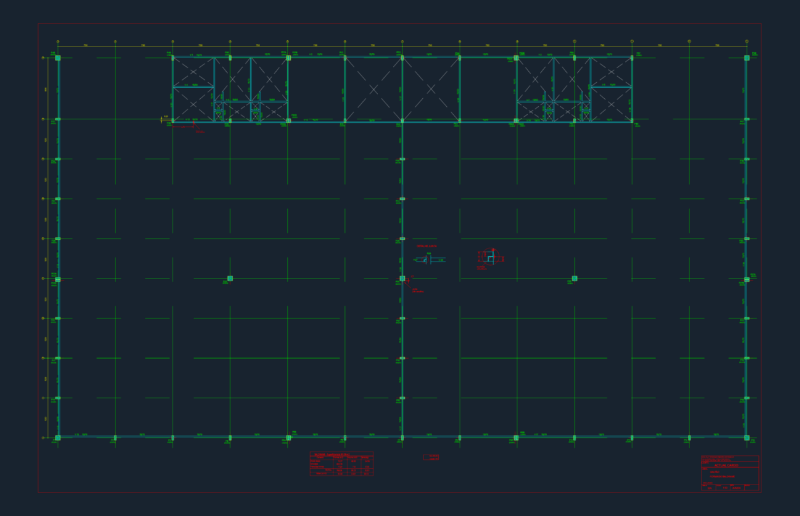Screen dimensions: 800x516
Task: Pick the circular red corner detail callout
Action: tap(491, 258)
